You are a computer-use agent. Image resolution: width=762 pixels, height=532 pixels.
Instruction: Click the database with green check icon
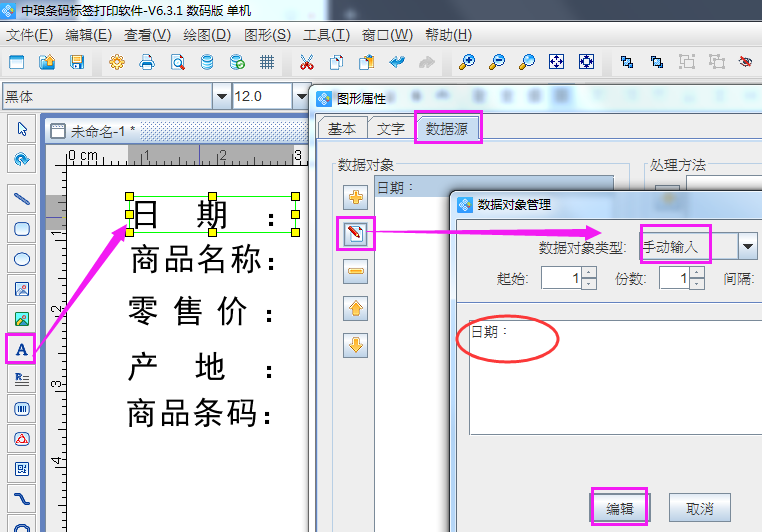pos(237,62)
